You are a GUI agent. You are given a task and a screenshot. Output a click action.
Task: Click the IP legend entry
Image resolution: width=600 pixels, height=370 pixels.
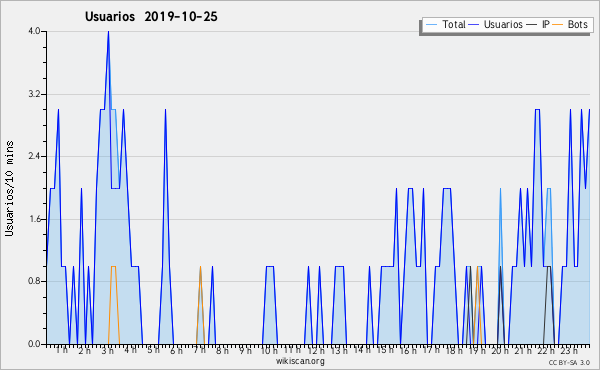[x=538, y=24]
